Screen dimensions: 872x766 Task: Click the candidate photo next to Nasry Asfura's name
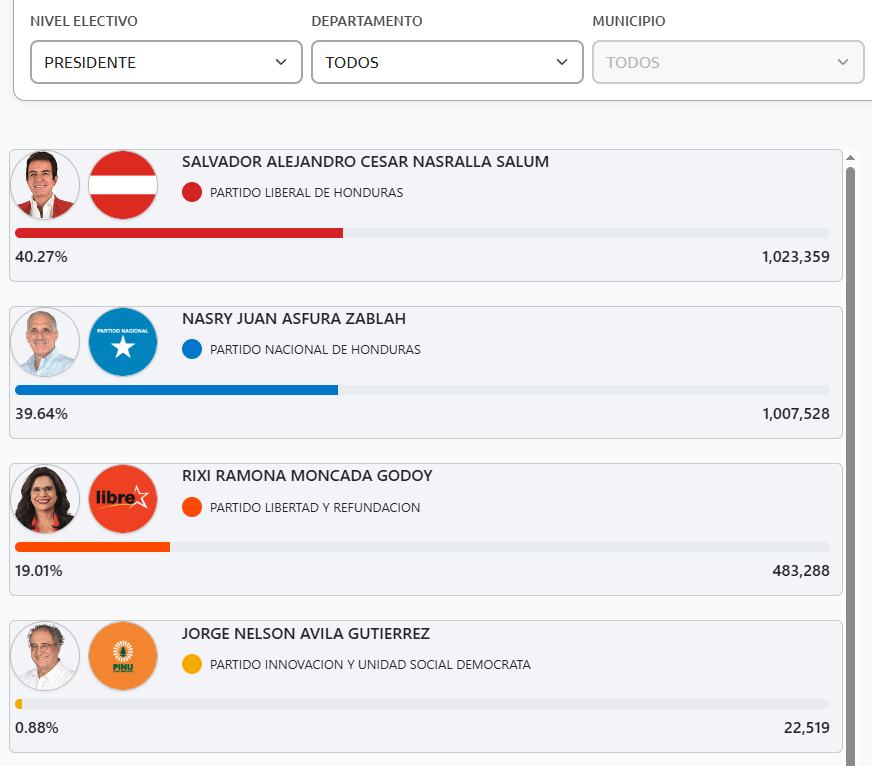46,342
